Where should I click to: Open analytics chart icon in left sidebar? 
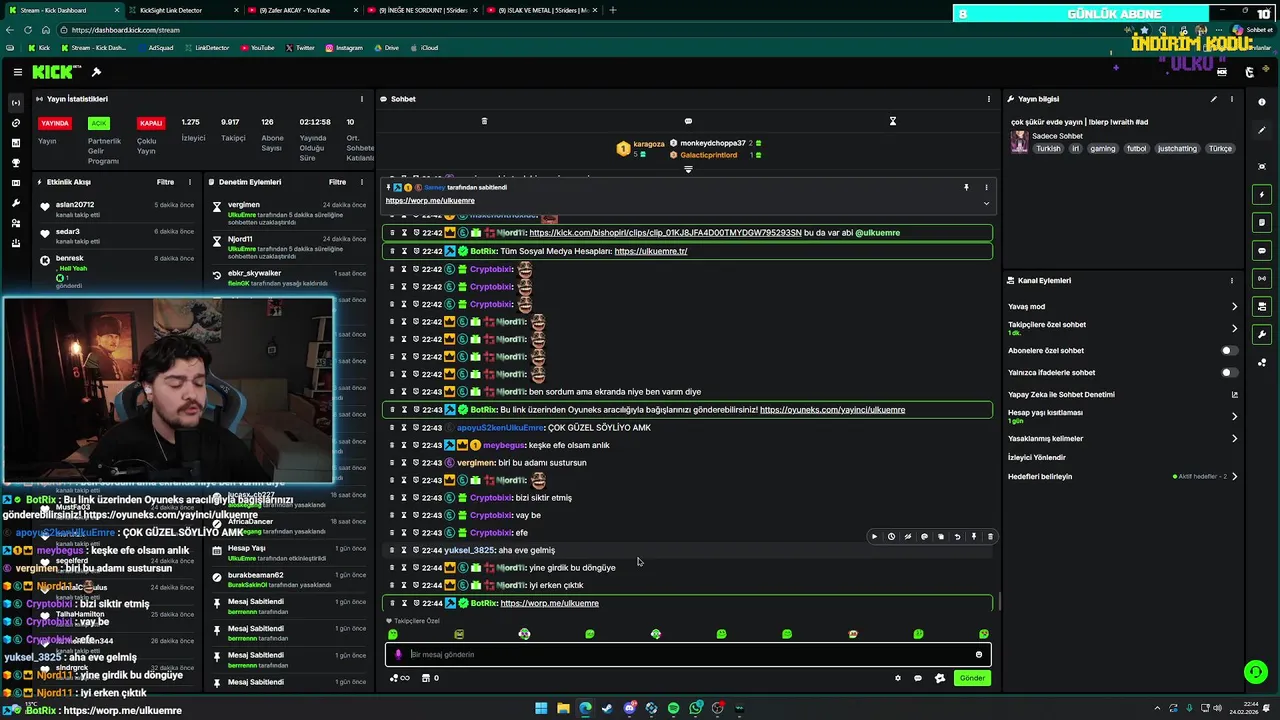click(x=15, y=143)
